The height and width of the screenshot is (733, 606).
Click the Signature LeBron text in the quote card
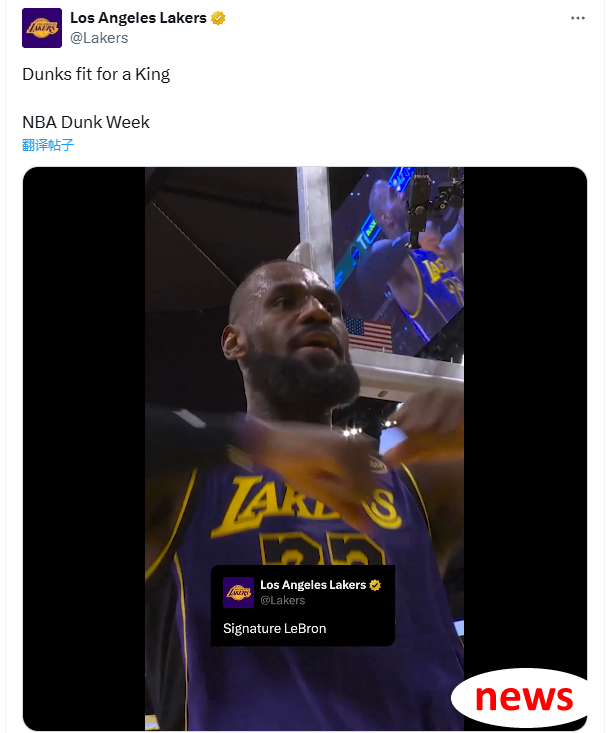274,629
